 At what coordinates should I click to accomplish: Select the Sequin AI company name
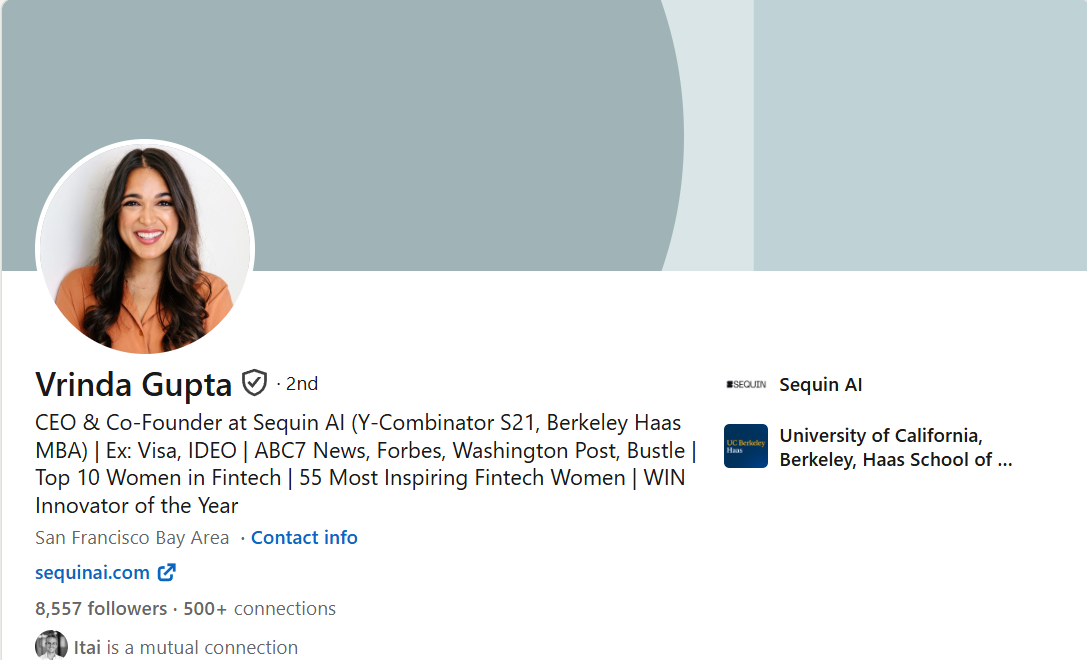point(820,385)
